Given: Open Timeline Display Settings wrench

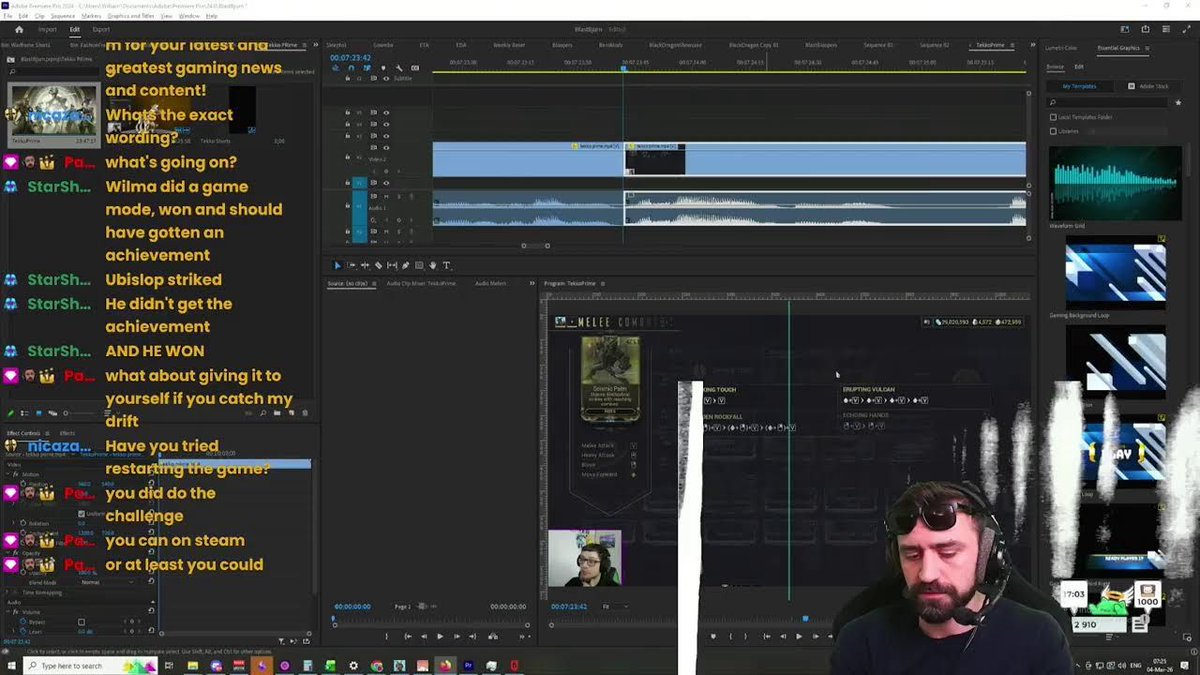Looking at the screenshot, I should 399,68.
